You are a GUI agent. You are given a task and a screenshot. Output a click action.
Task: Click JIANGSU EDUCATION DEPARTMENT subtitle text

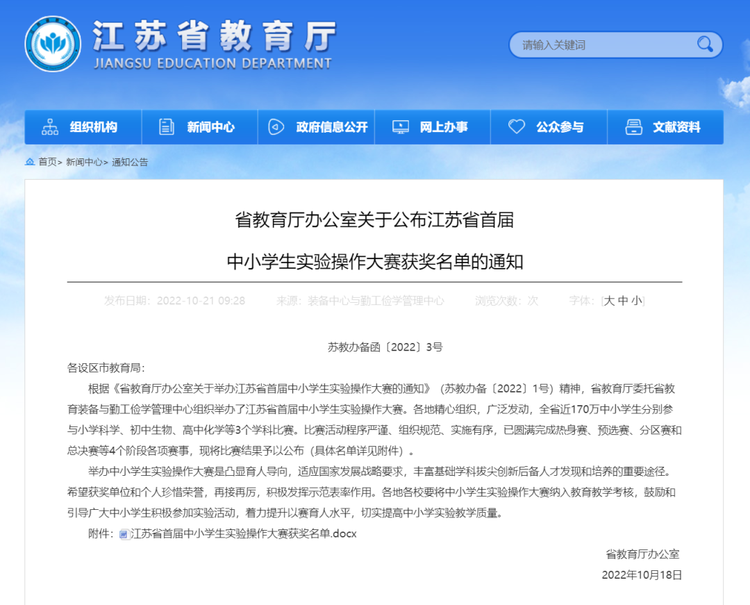[x=212, y=63]
